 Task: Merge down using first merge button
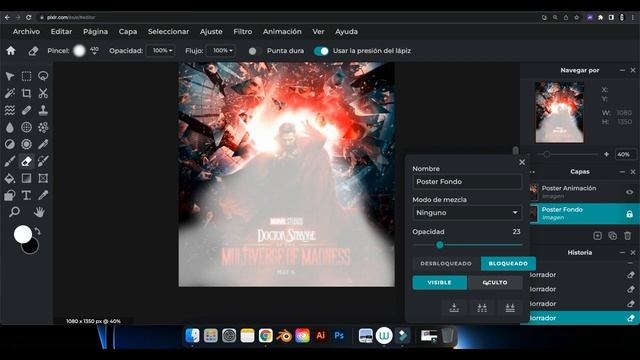[454, 308]
